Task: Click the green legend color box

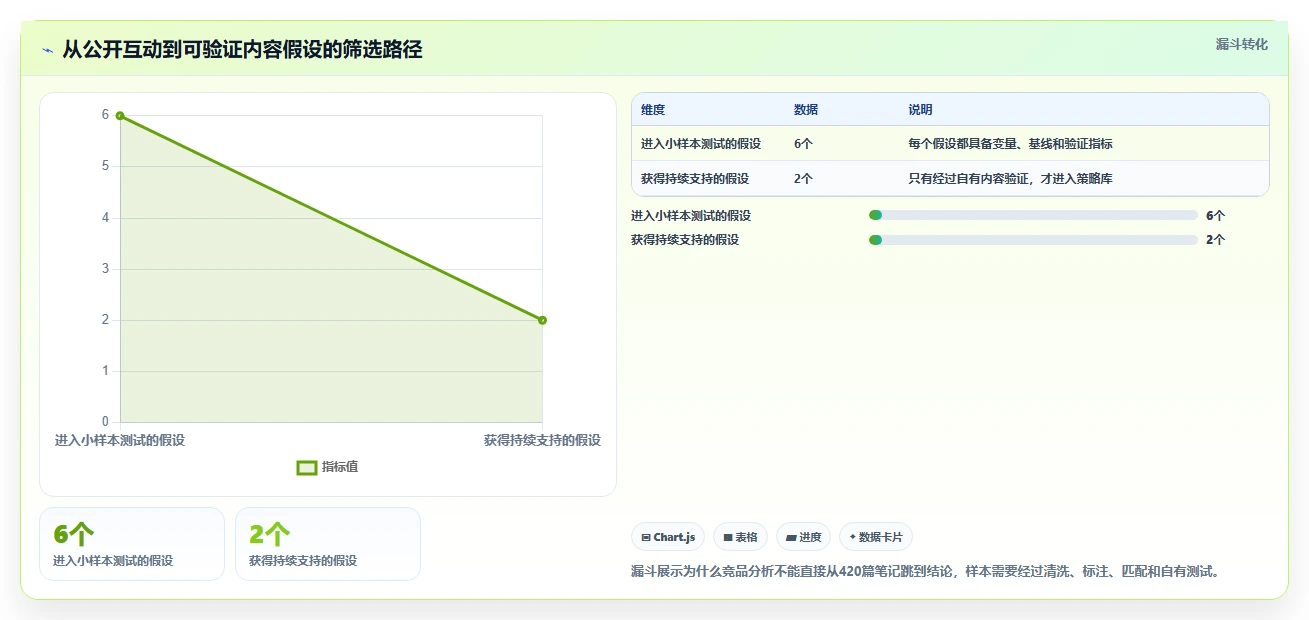Action: (307, 467)
